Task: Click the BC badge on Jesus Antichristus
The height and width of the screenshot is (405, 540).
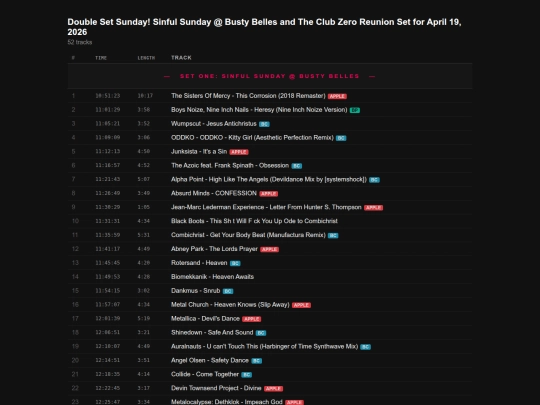Action: click(264, 124)
